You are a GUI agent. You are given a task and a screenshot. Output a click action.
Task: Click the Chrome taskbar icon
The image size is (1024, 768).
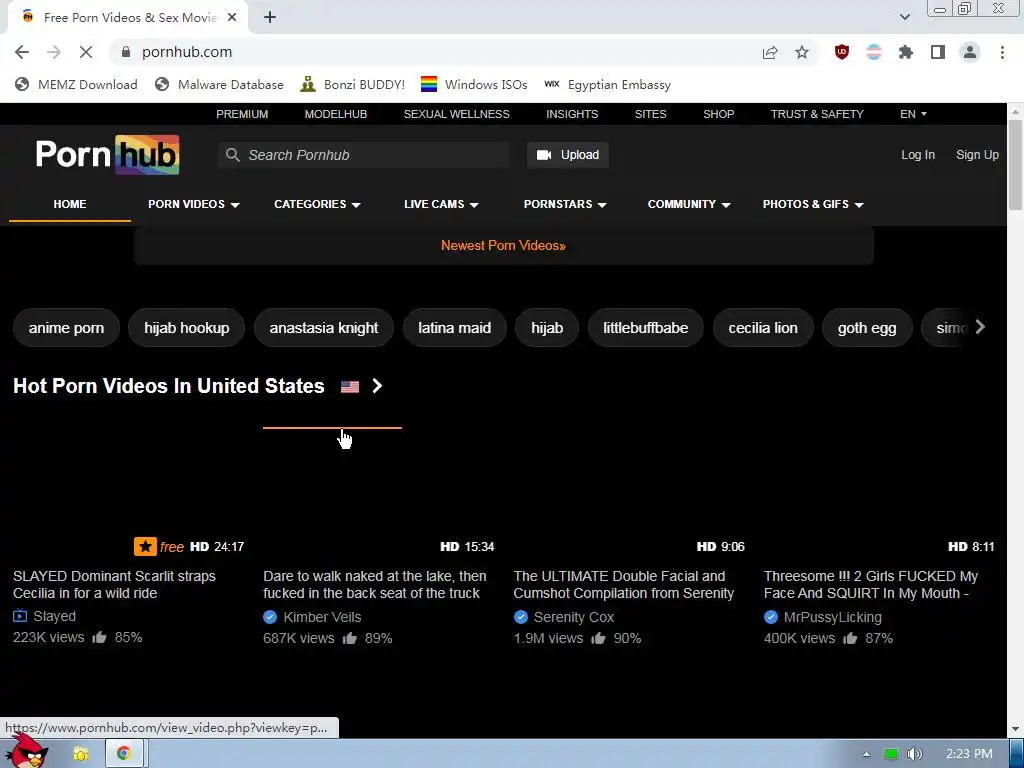coord(123,754)
